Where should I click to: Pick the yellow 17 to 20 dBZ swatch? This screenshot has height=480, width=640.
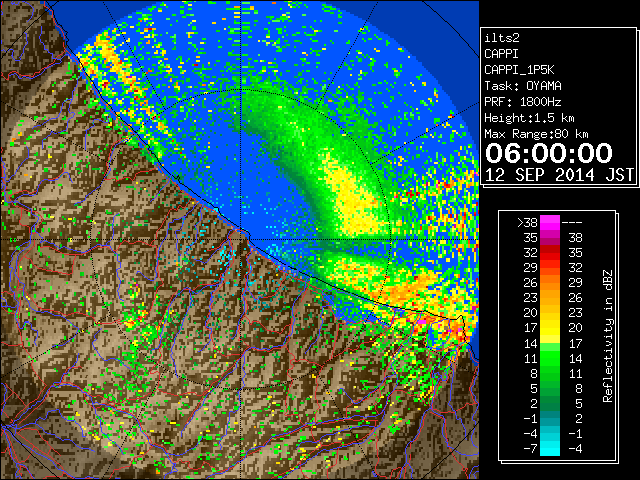(x=550, y=328)
